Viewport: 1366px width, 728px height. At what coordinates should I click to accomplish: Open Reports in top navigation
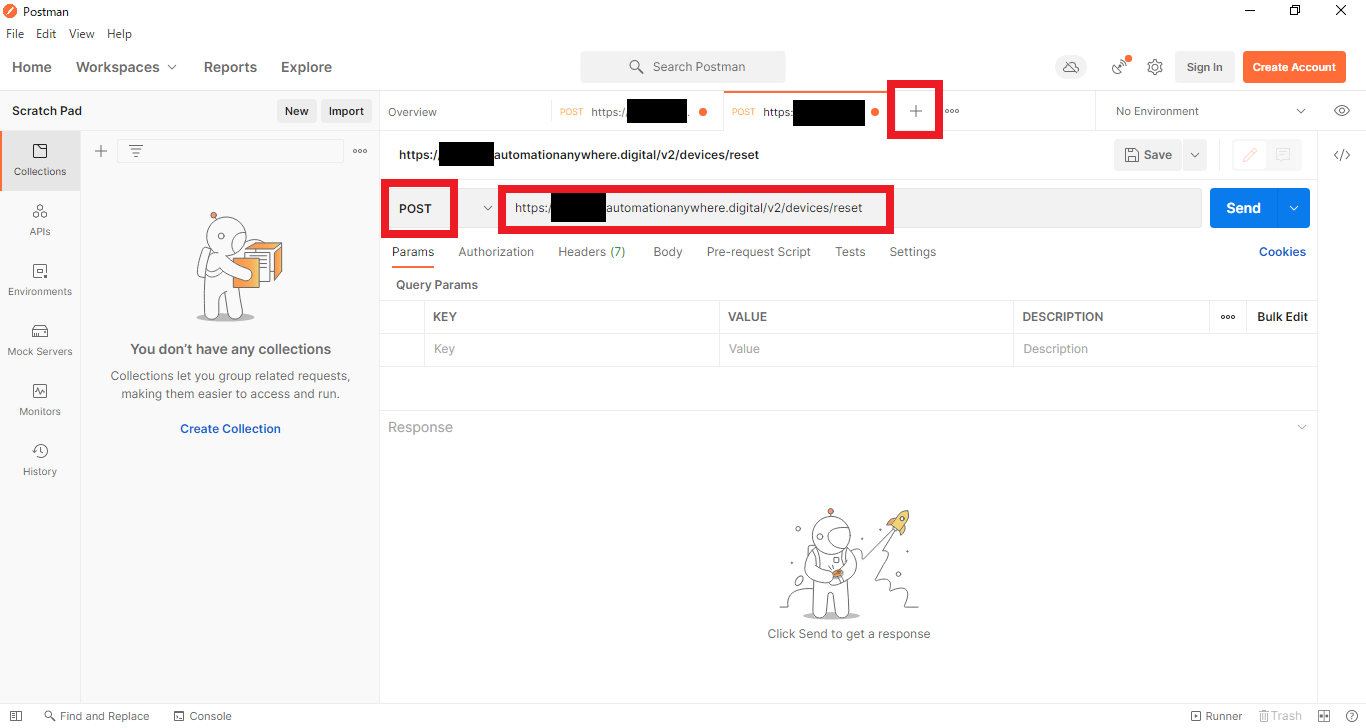point(230,67)
